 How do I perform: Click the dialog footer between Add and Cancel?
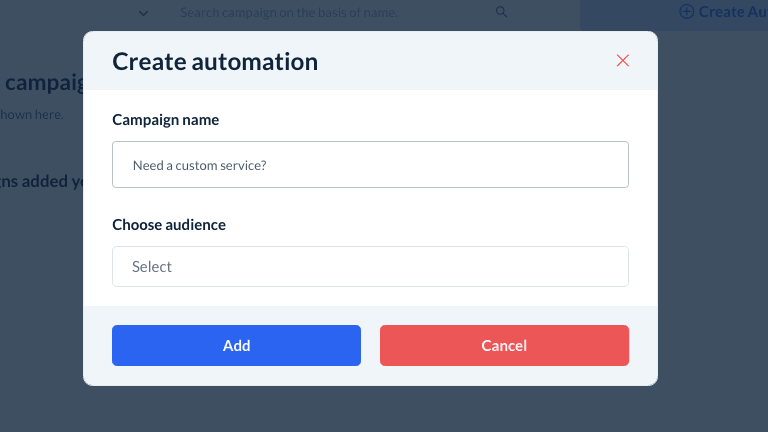(x=370, y=346)
